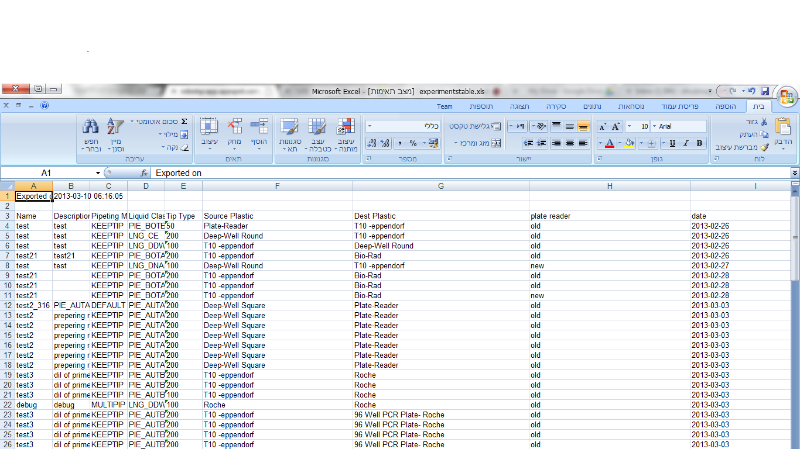Image resolution: width=800 pixels, height=449 pixels.
Task: Click the text Orientation icon
Action: pos(541,126)
